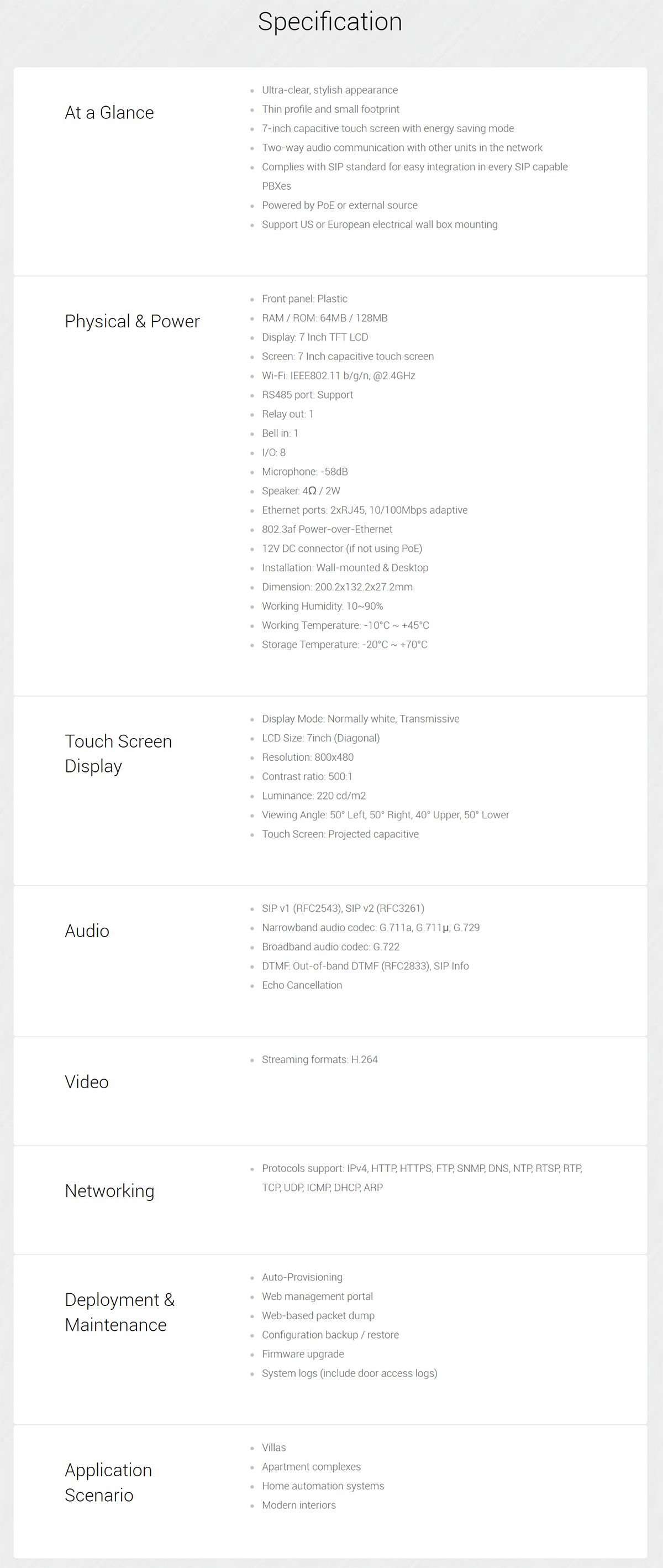This screenshot has width=663, height=1568.
Task: Click the Streaming formats: H.264 item
Action: pos(320,1059)
